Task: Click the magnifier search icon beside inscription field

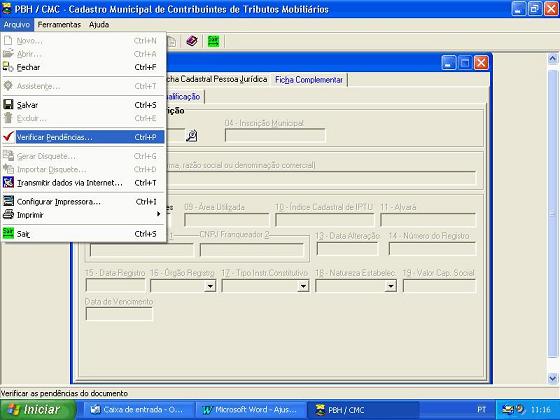Action: [192, 136]
